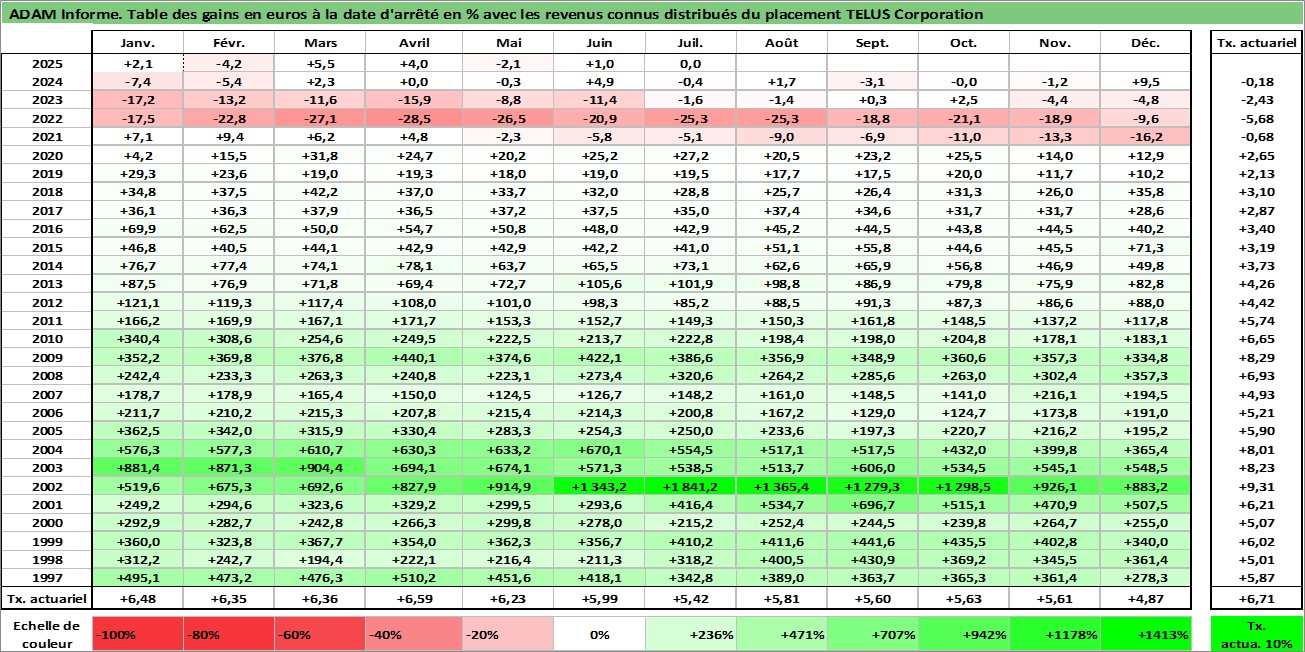1305x652 pixels.
Task: Click the +942% green scale swatch
Action: 965,634
